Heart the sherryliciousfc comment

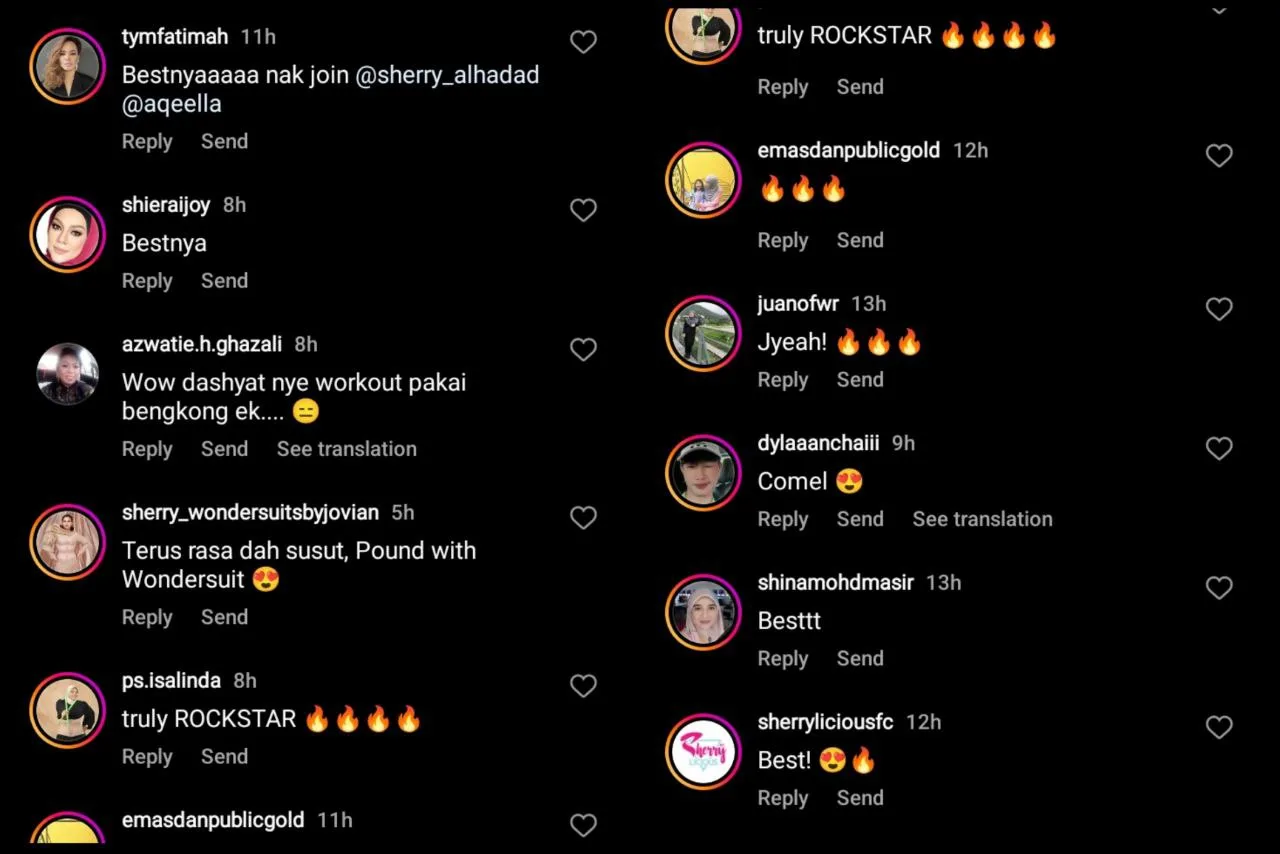(1219, 727)
